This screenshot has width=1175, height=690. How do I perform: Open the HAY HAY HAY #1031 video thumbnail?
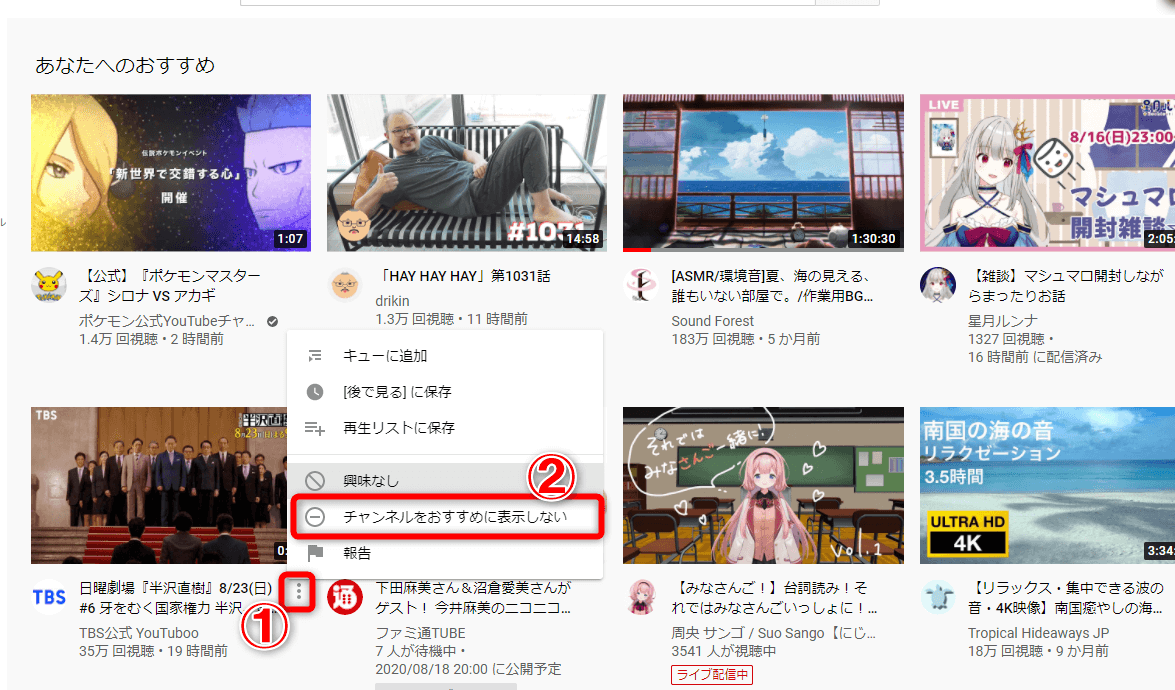467,172
